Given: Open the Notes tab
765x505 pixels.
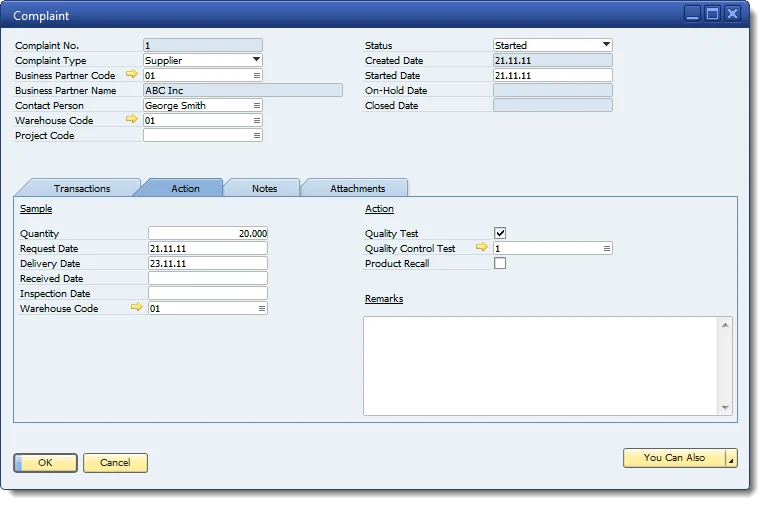Looking at the screenshot, I should [x=264, y=188].
